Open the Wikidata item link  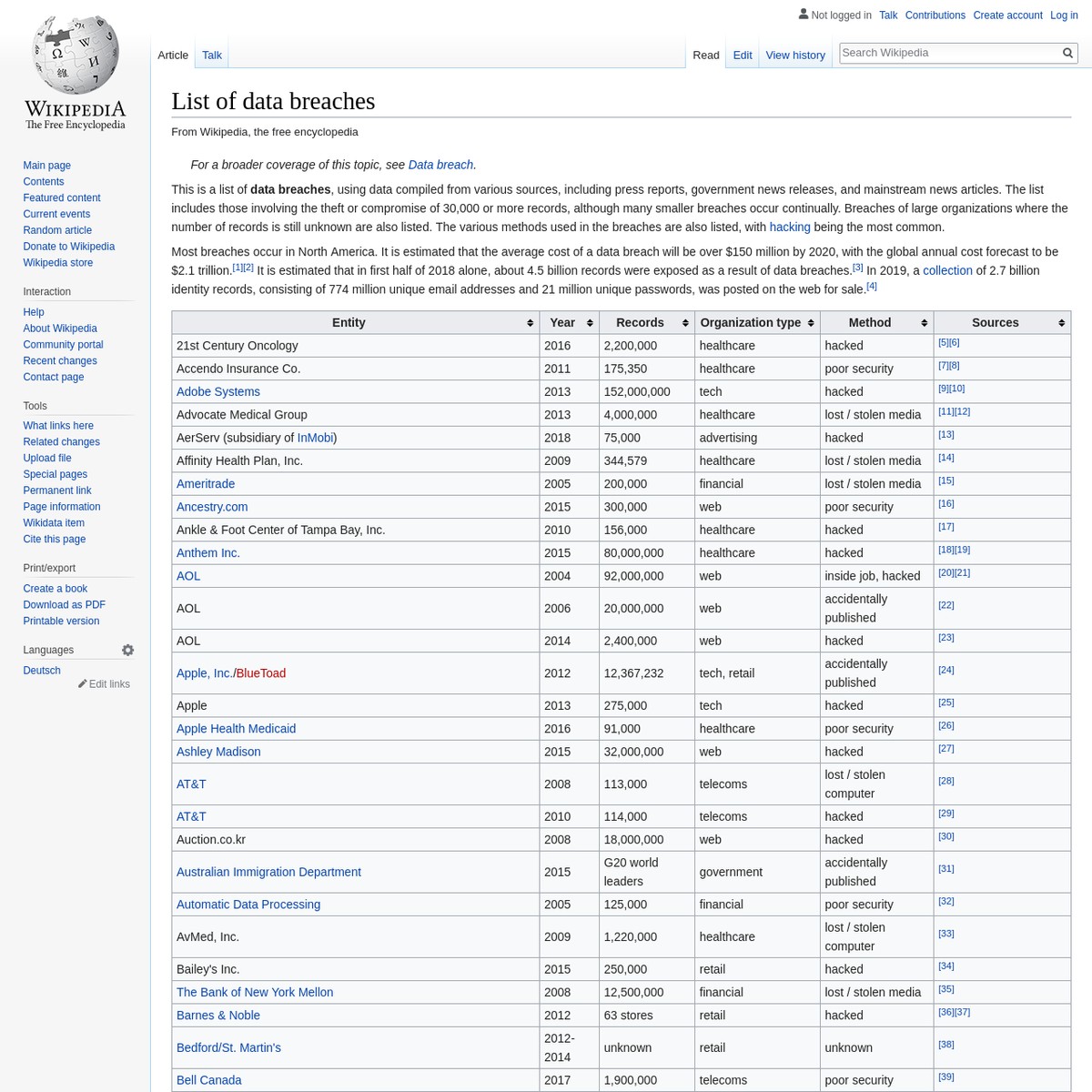(54, 523)
